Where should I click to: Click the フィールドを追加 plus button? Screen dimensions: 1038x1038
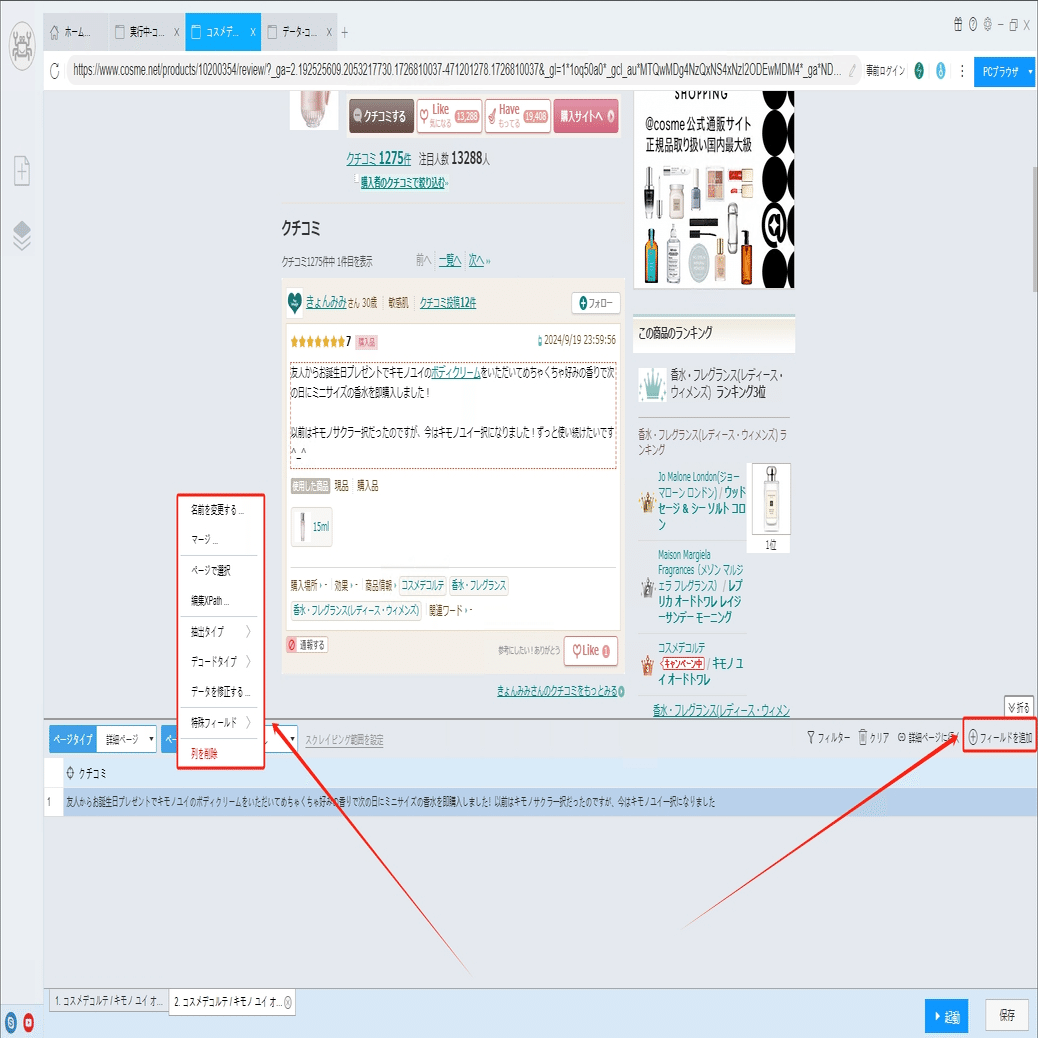pyautogui.click(x=1000, y=737)
